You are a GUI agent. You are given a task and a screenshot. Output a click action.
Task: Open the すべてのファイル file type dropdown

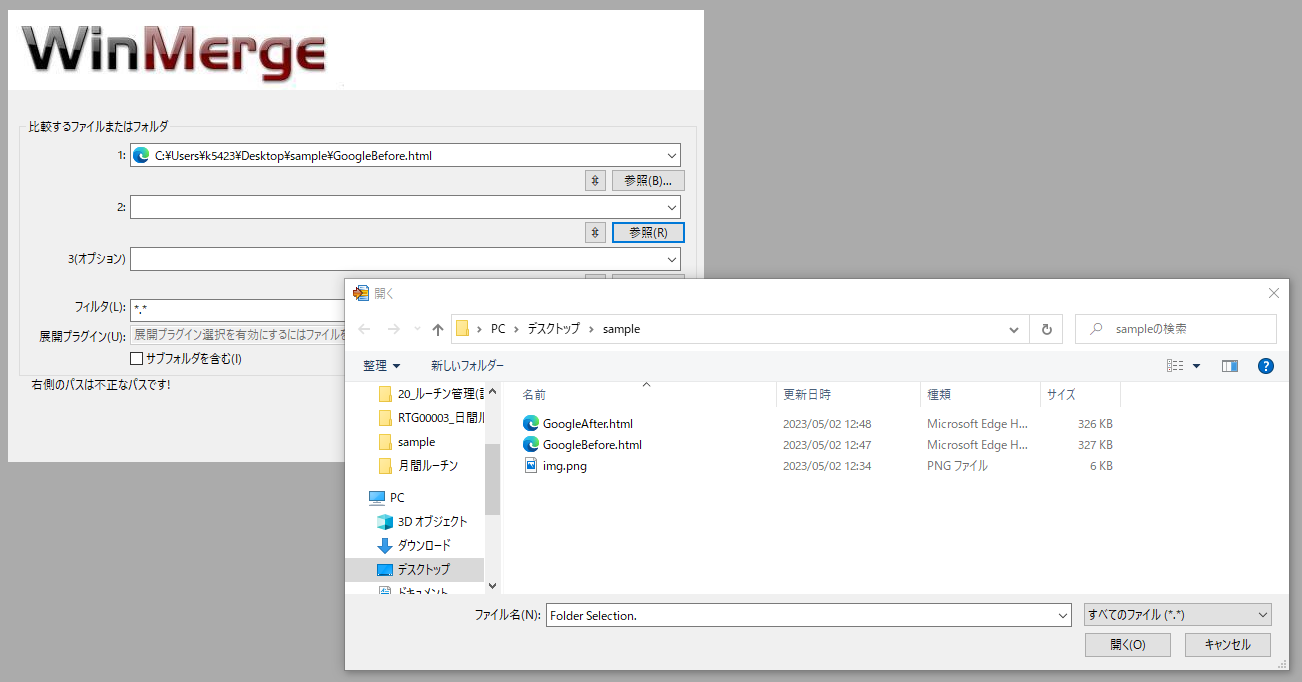coord(1261,615)
